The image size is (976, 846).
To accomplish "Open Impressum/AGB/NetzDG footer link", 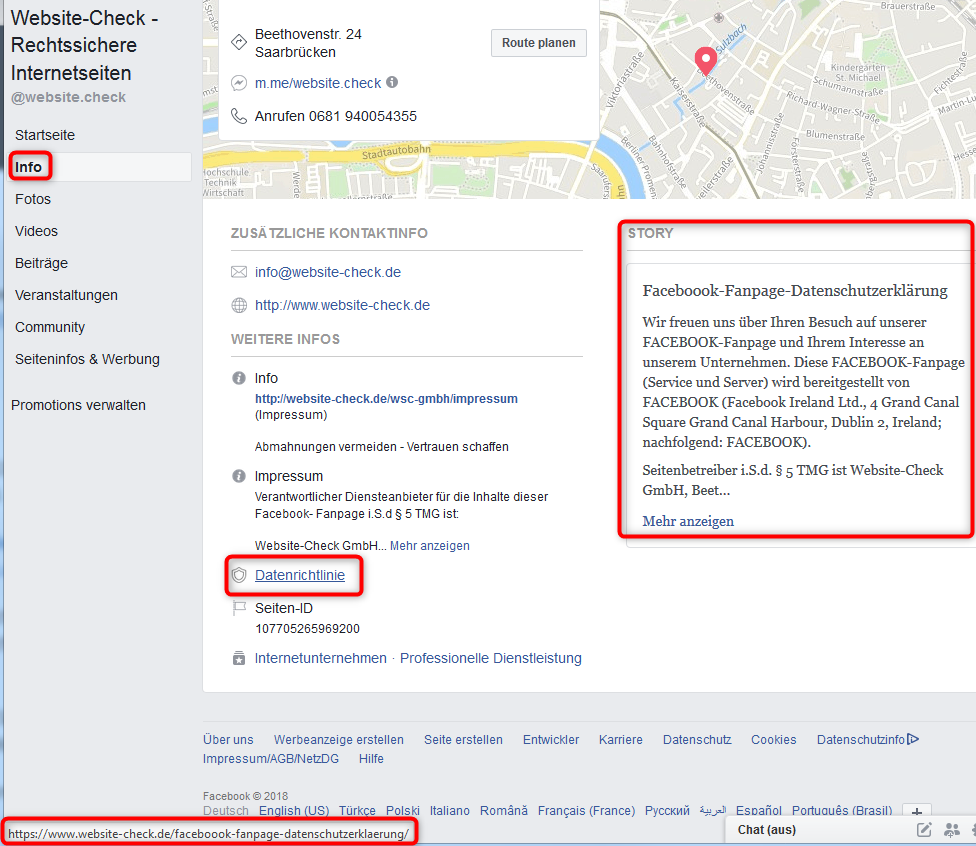I will 271,759.
